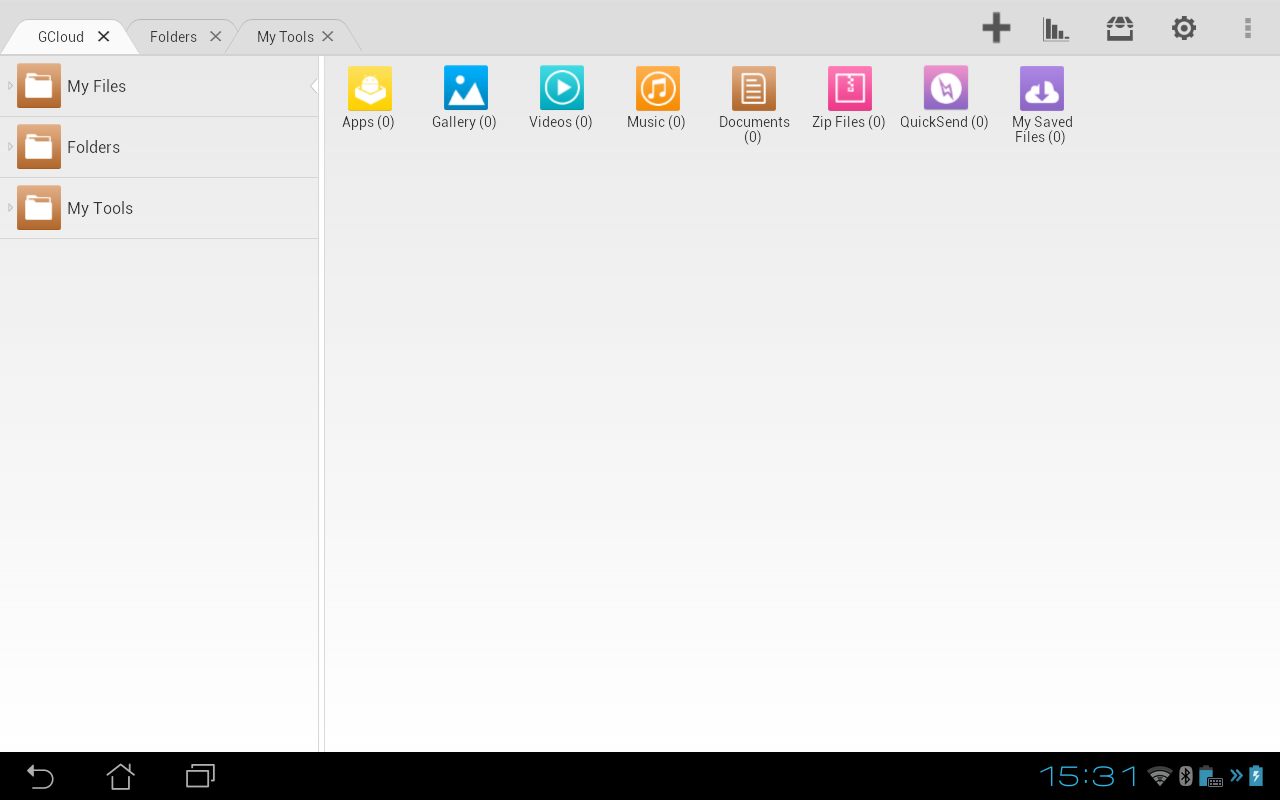Close the Folders tab
Image resolution: width=1280 pixels, height=800 pixels.
pyautogui.click(x=215, y=37)
